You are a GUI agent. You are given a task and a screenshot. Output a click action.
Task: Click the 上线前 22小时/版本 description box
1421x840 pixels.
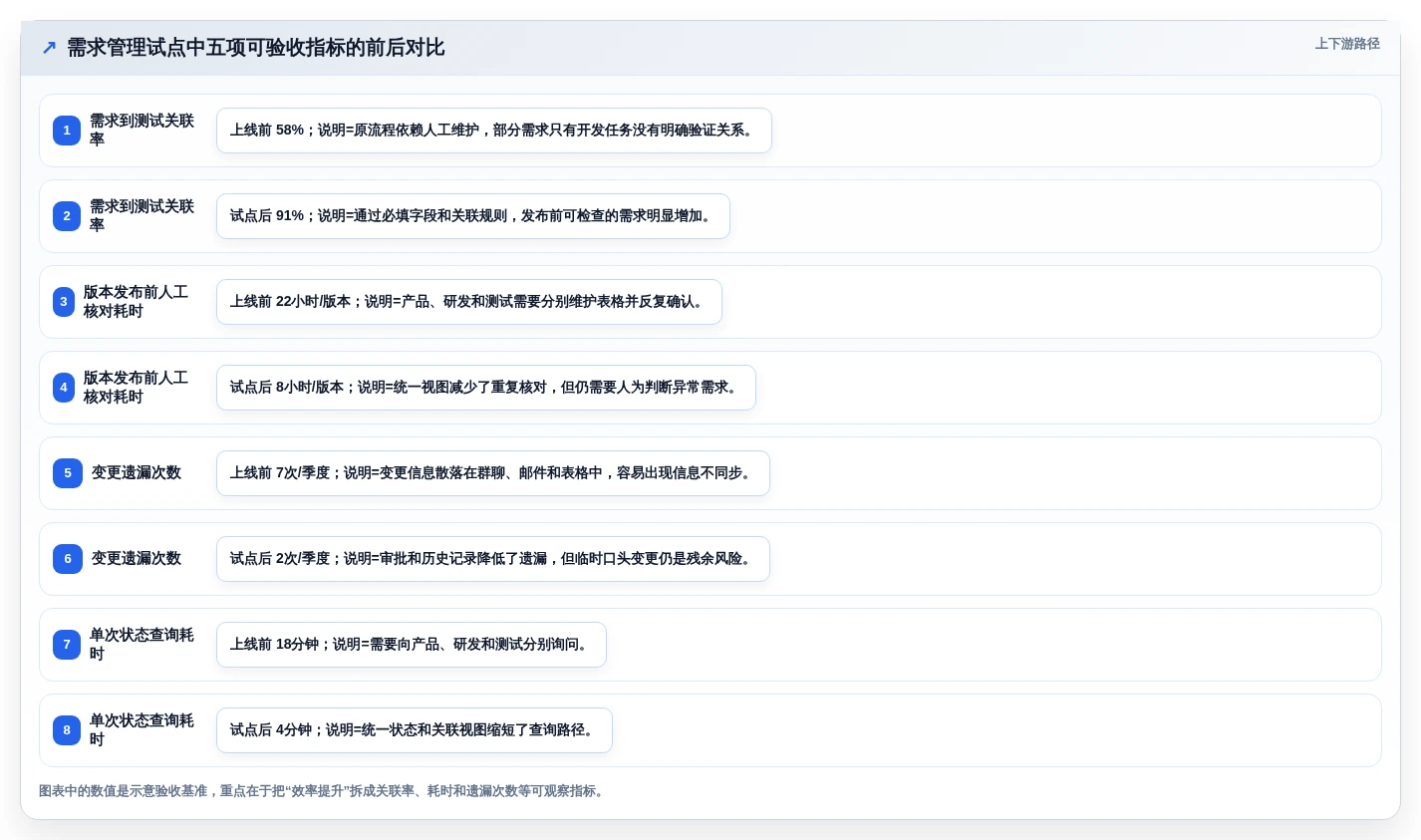coord(469,302)
